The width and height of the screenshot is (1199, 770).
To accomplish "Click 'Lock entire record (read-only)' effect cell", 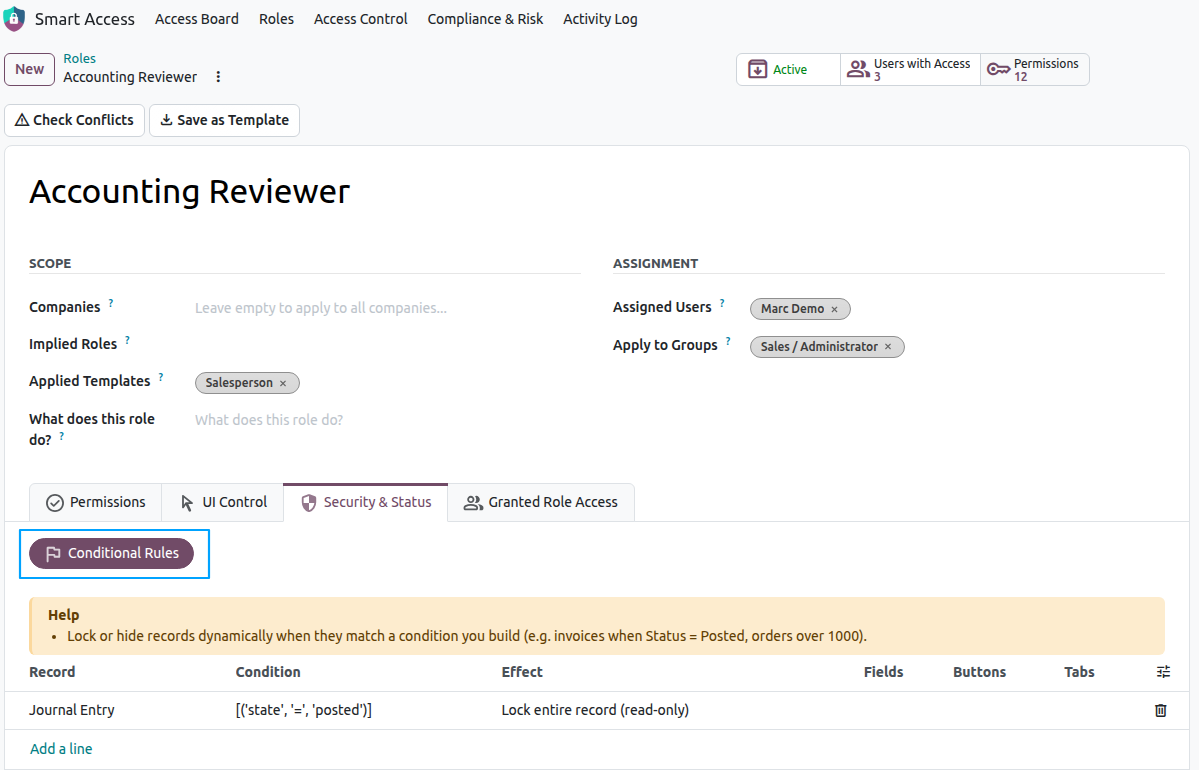I will [x=595, y=710].
